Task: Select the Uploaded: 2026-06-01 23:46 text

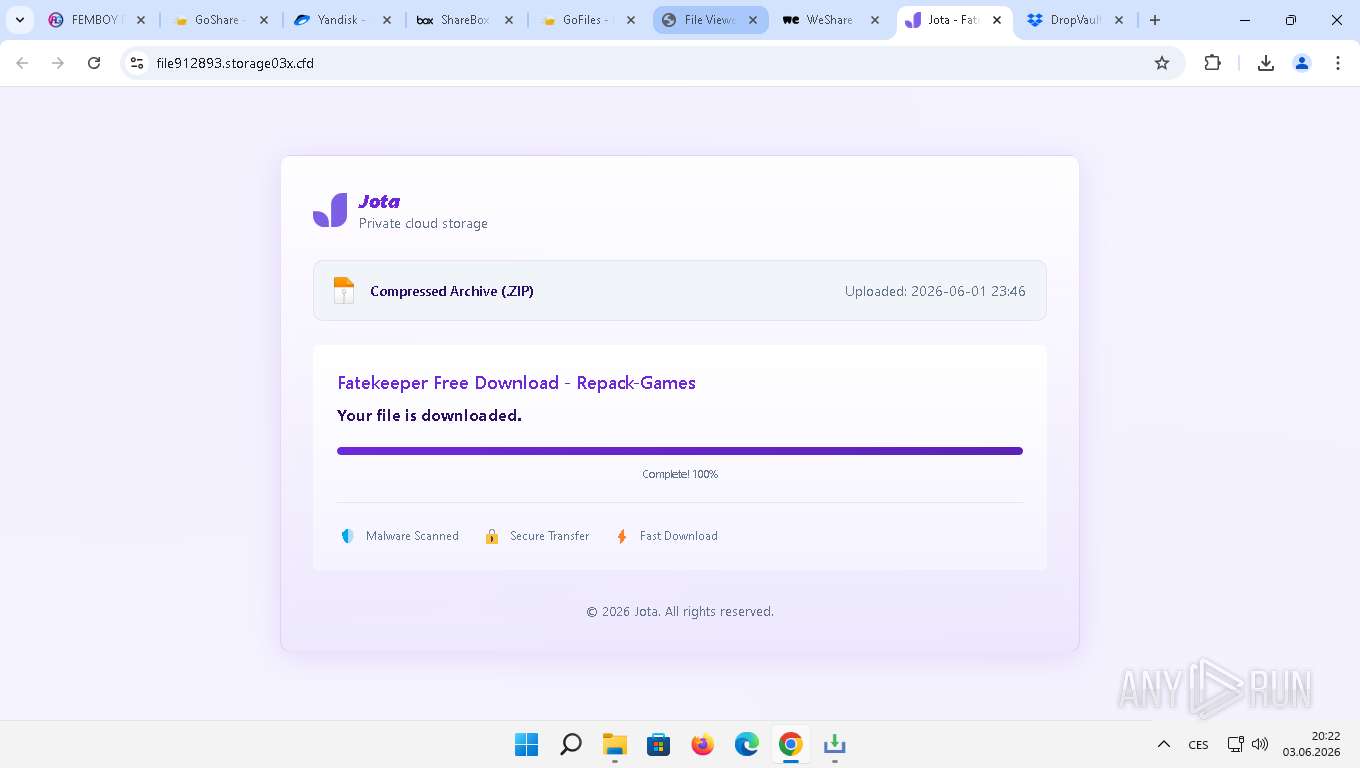Action: (935, 291)
